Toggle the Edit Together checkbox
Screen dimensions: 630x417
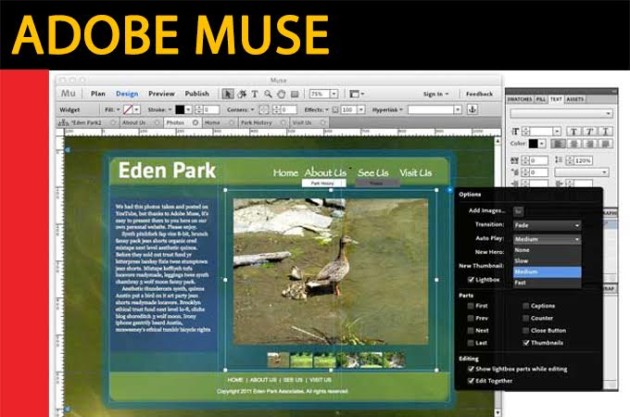(471, 381)
